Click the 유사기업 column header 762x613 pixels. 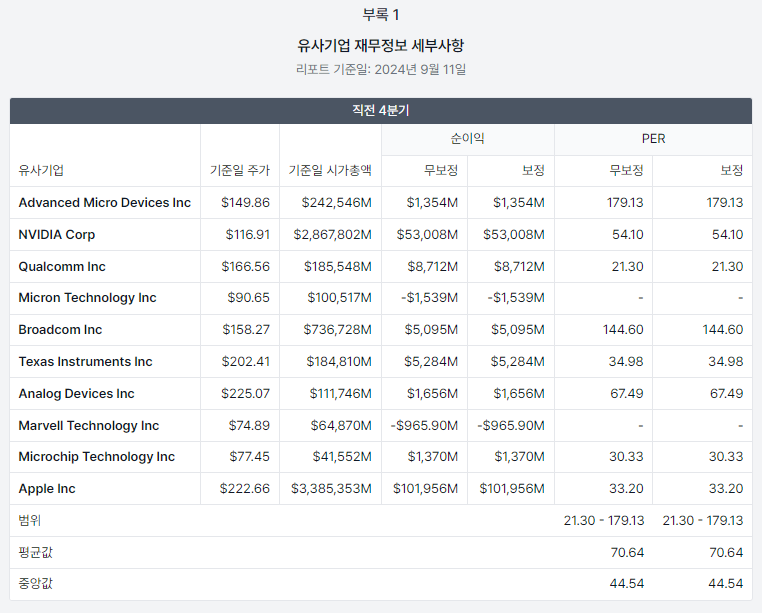41,170
